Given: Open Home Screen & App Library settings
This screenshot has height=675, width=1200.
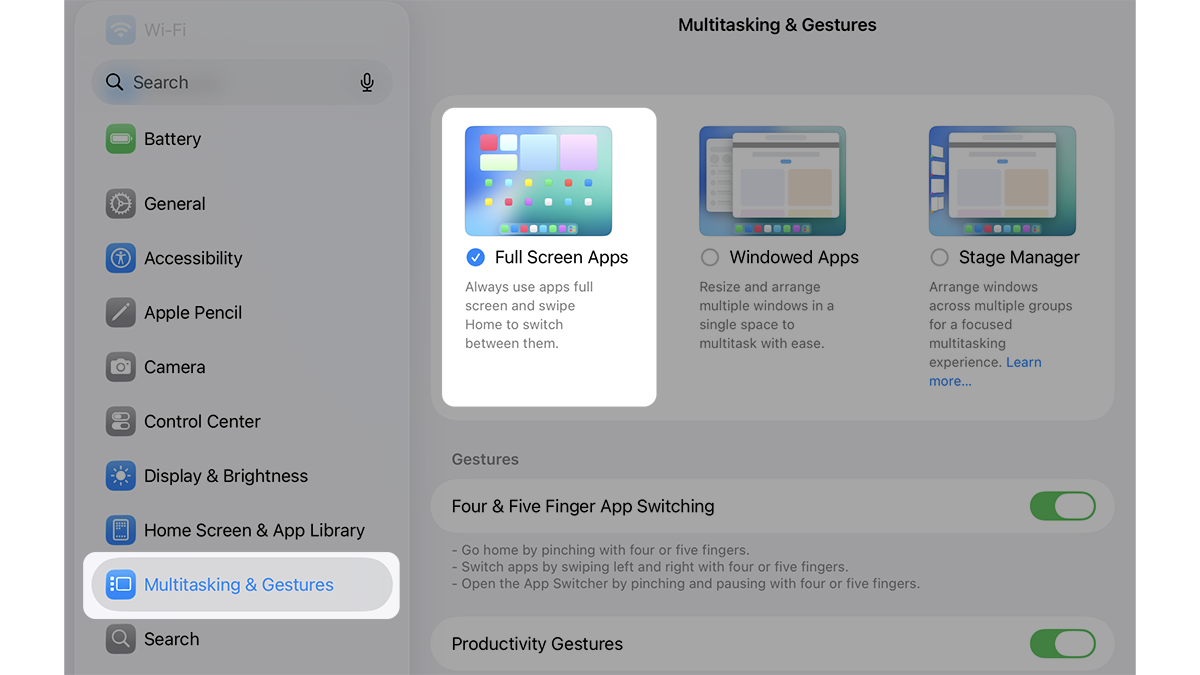Looking at the screenshot, I should click(x=242, y=530).
